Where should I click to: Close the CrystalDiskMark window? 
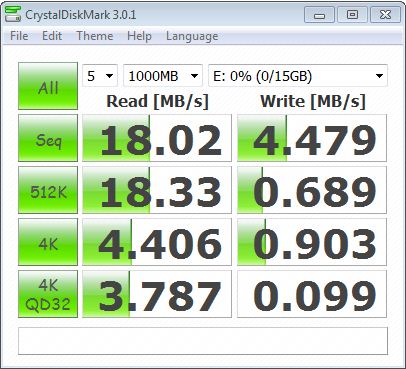tap(385, 15)
